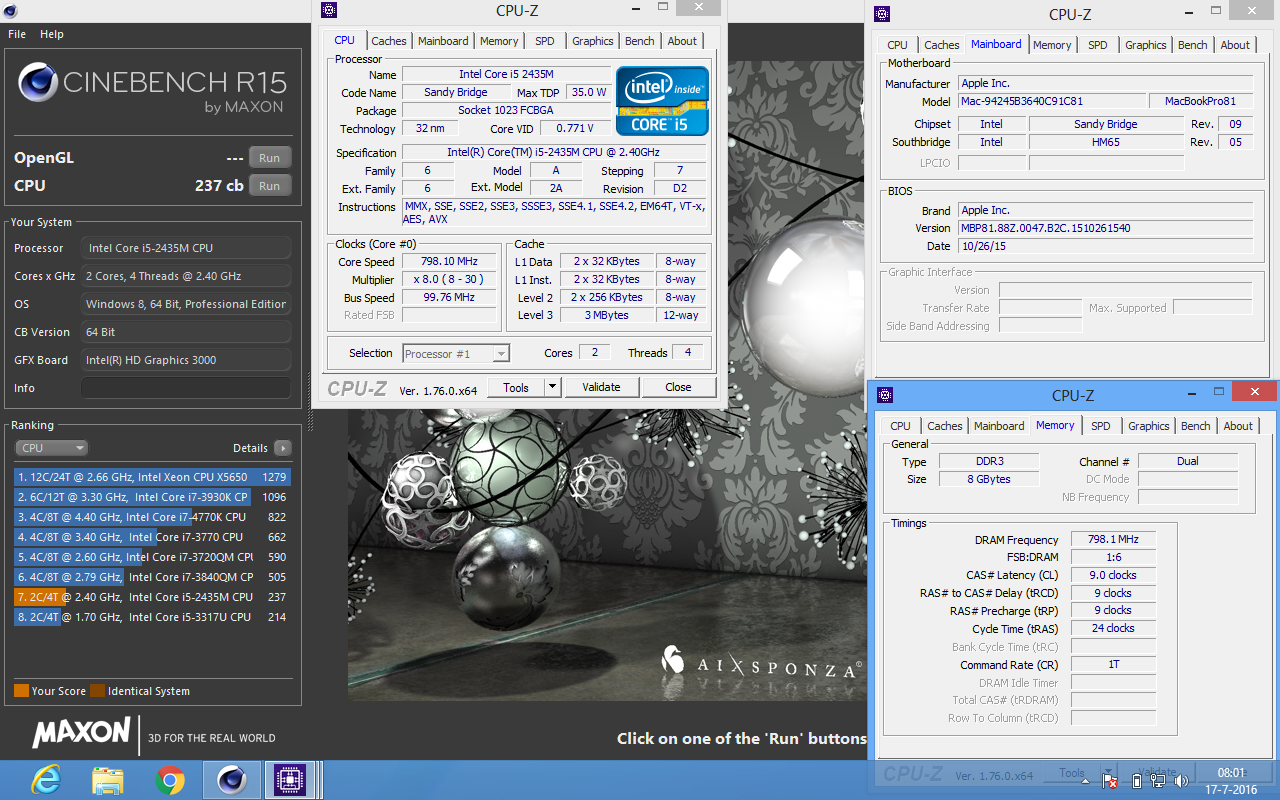Viewport: 1280px width, 800px height.
Task: Select Mainboard tab in CPU-Z memory timings window
Action: [x=999, y=426]
